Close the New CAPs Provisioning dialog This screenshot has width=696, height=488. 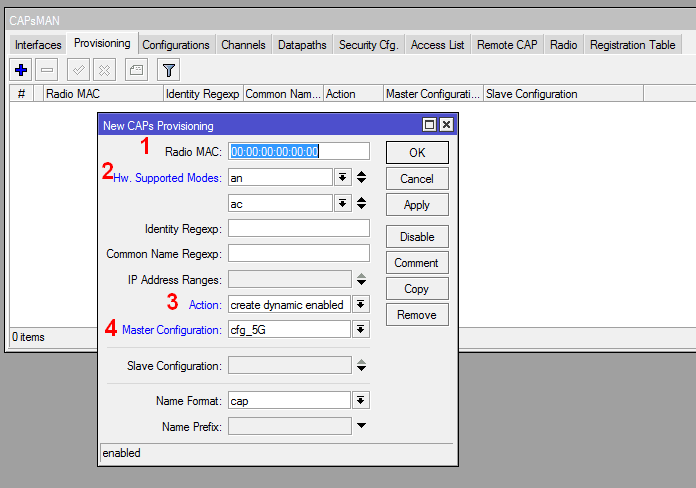tap(446, 125)
